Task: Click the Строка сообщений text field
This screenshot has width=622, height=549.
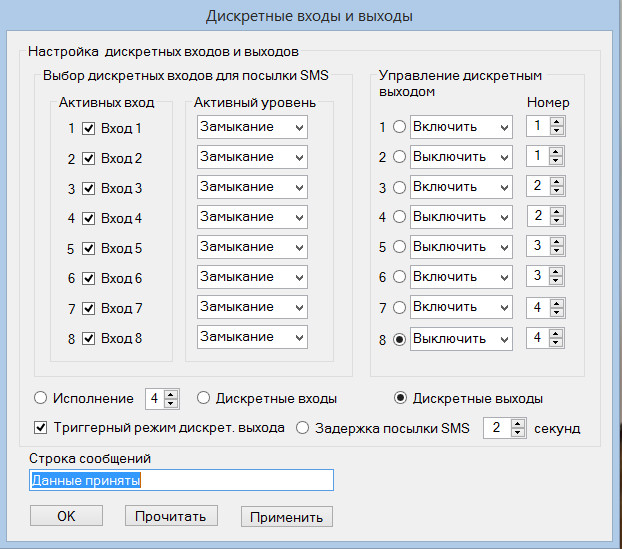Action: [181, 480]
